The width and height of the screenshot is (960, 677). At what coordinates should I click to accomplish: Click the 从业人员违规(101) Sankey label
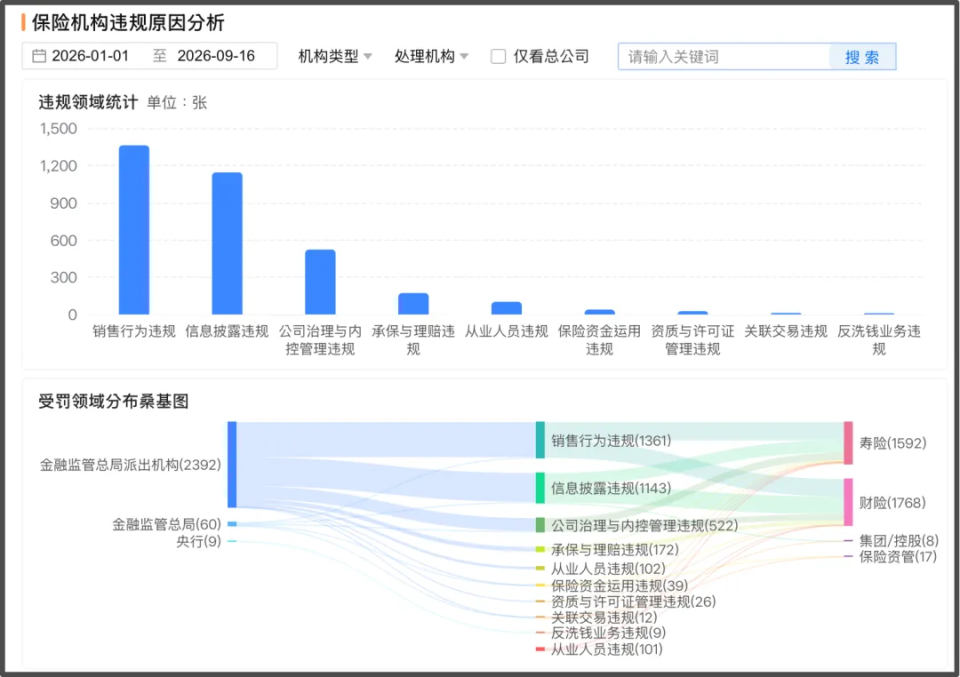click(607, 649)
